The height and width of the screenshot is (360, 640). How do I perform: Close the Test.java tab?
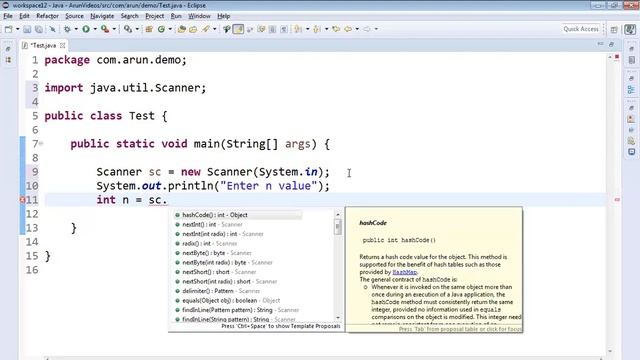(62, 45)
